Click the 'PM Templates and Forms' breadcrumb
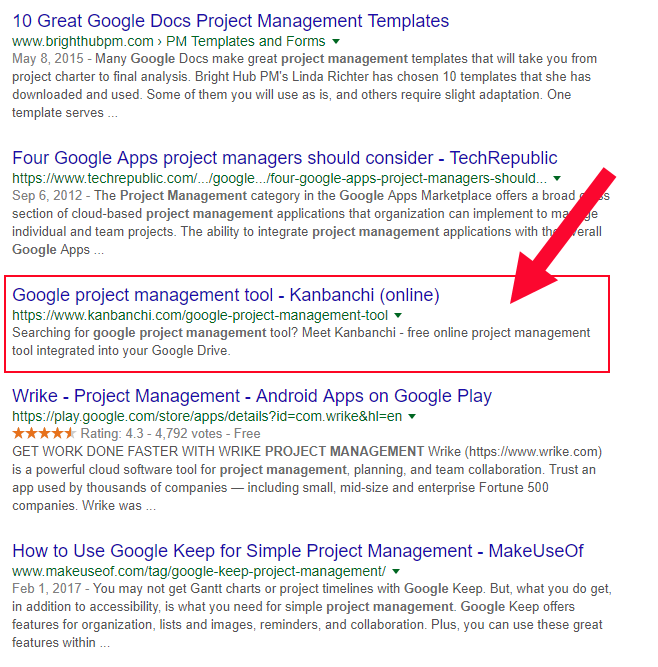658x667 pixels. [x=245, y=41]
